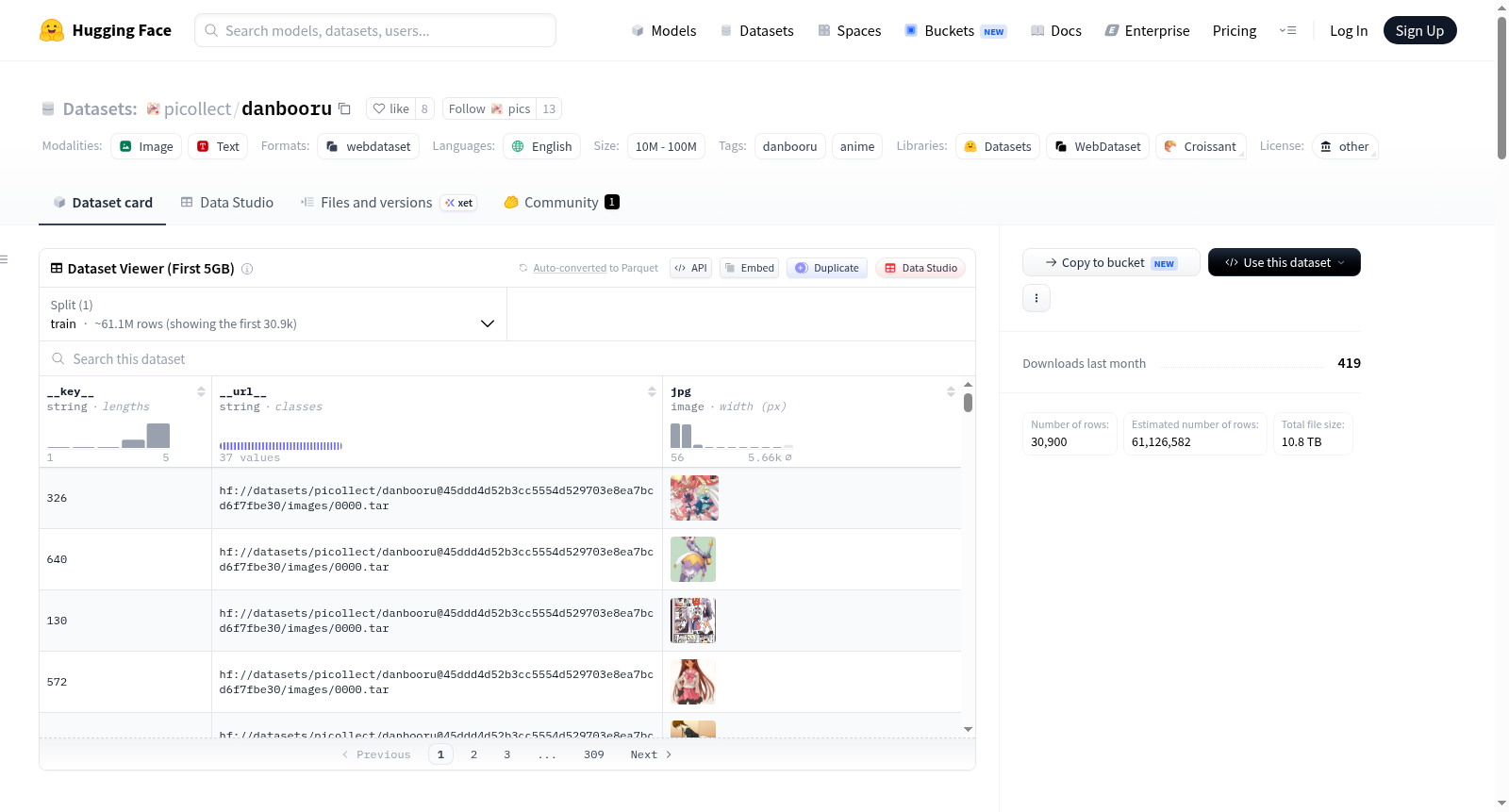Image resolution: width=1509 pixels, height=812 pixels.
Task: Click the danbooru tag
Action: pos(790,146)
